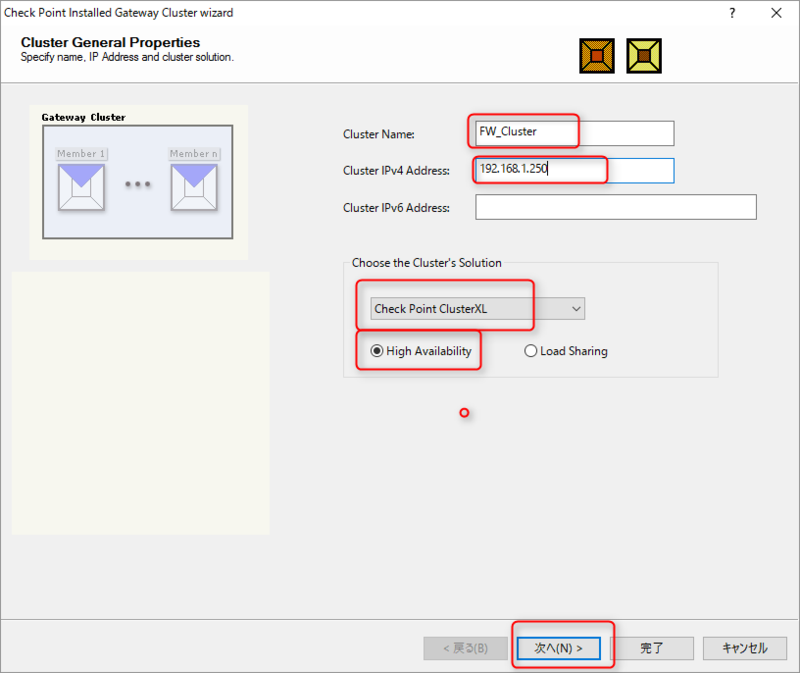Click the Cluster IPv6 Address field
Image resolution: width=800 pixels, height=673 pixels.
616,207
